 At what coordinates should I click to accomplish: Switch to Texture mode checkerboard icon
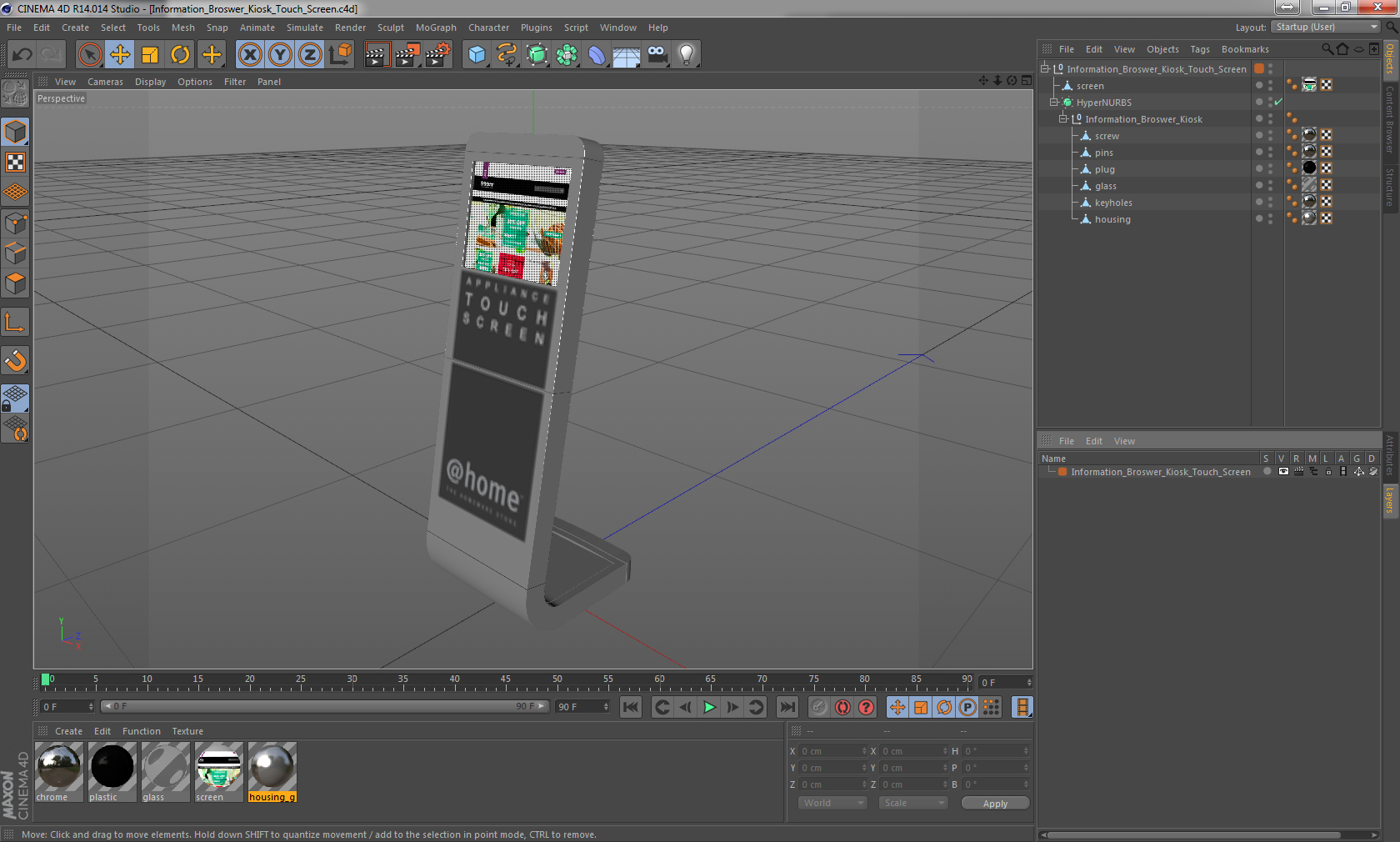(x=15, y=162)
